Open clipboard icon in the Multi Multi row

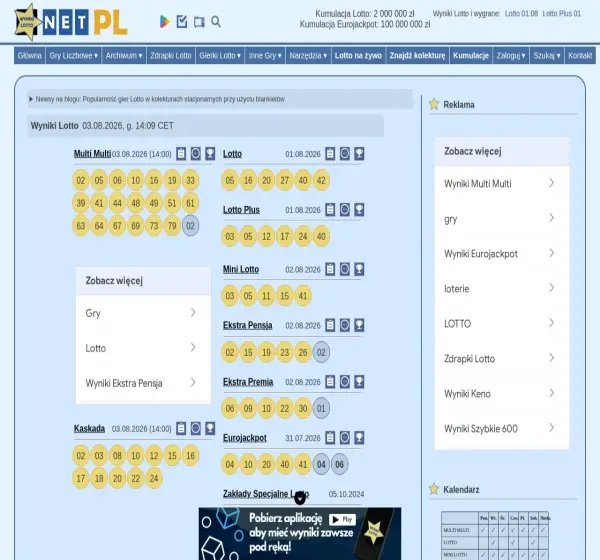(x=181, y=154)
